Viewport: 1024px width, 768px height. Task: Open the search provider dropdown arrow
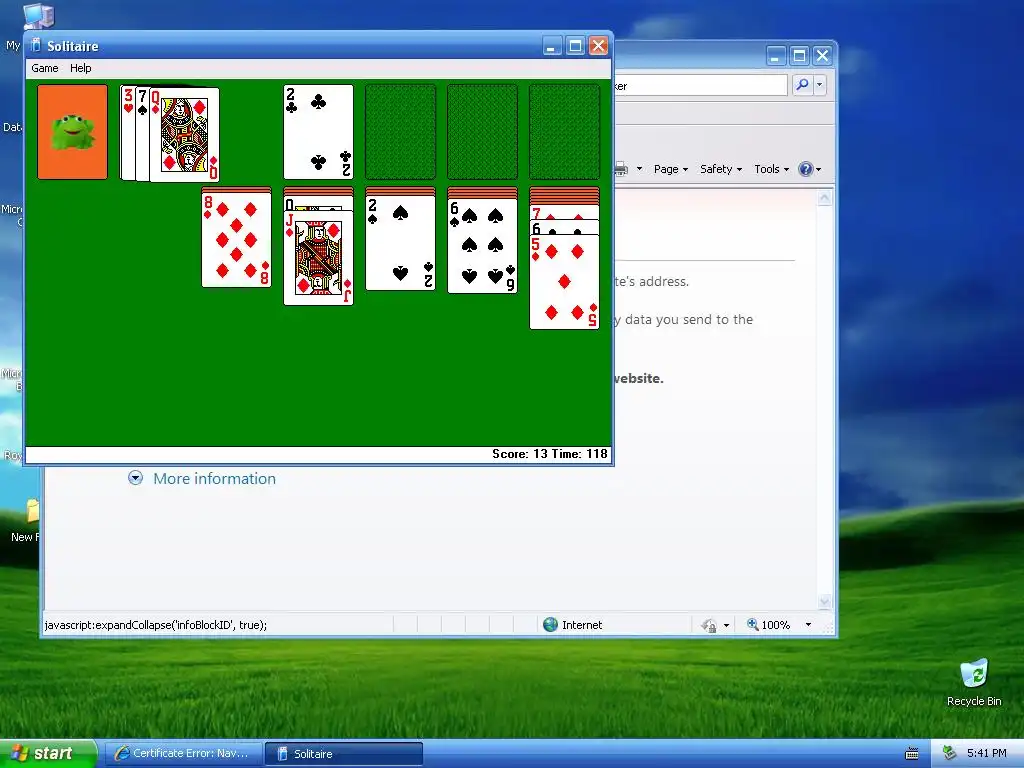click(x=820, y=85)
